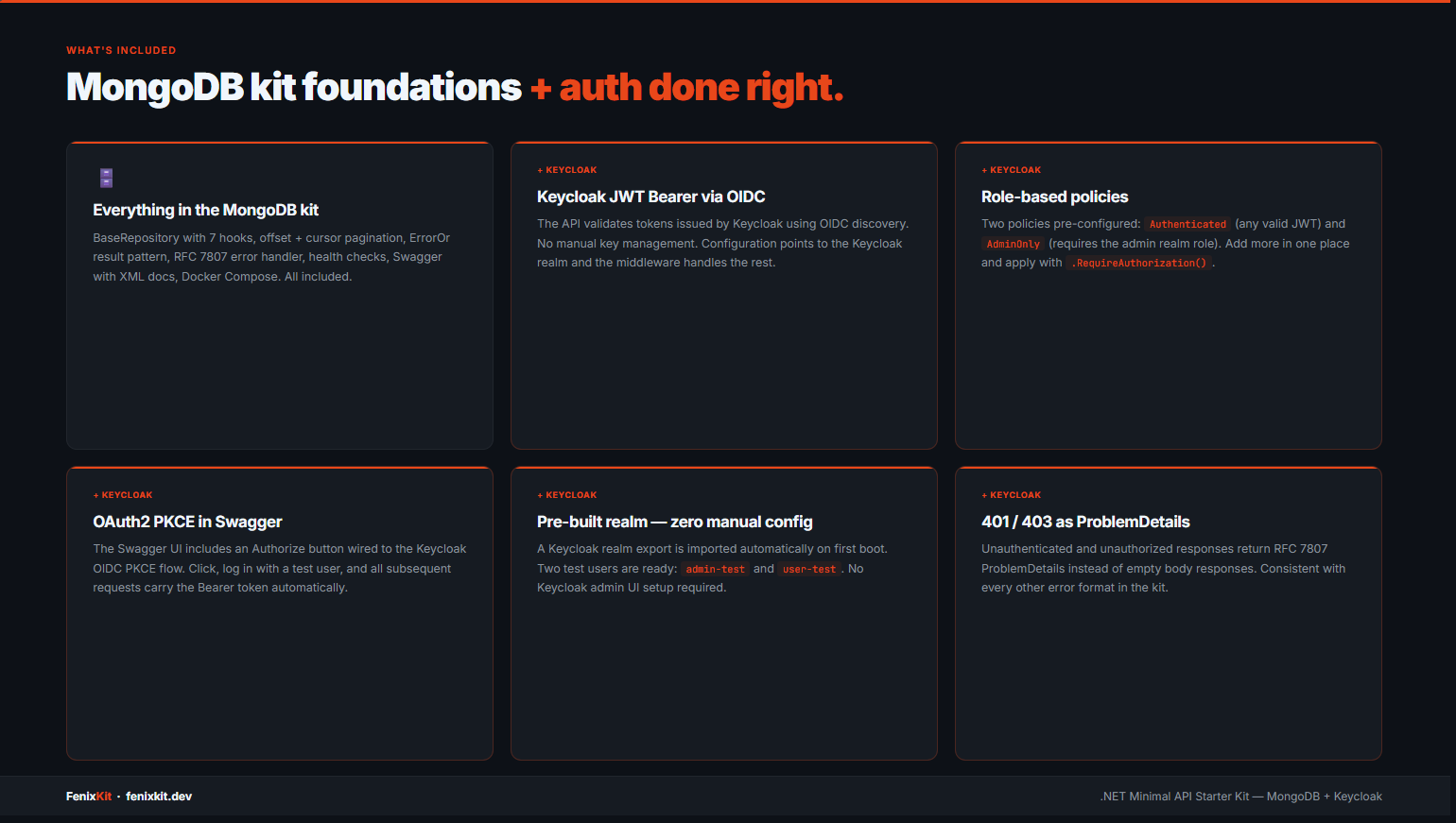Click the 'The API validates tokens' description paragraph
The height and width of the screenshot is (823, 1456).
pyautogui.click(x=723, y=244)
